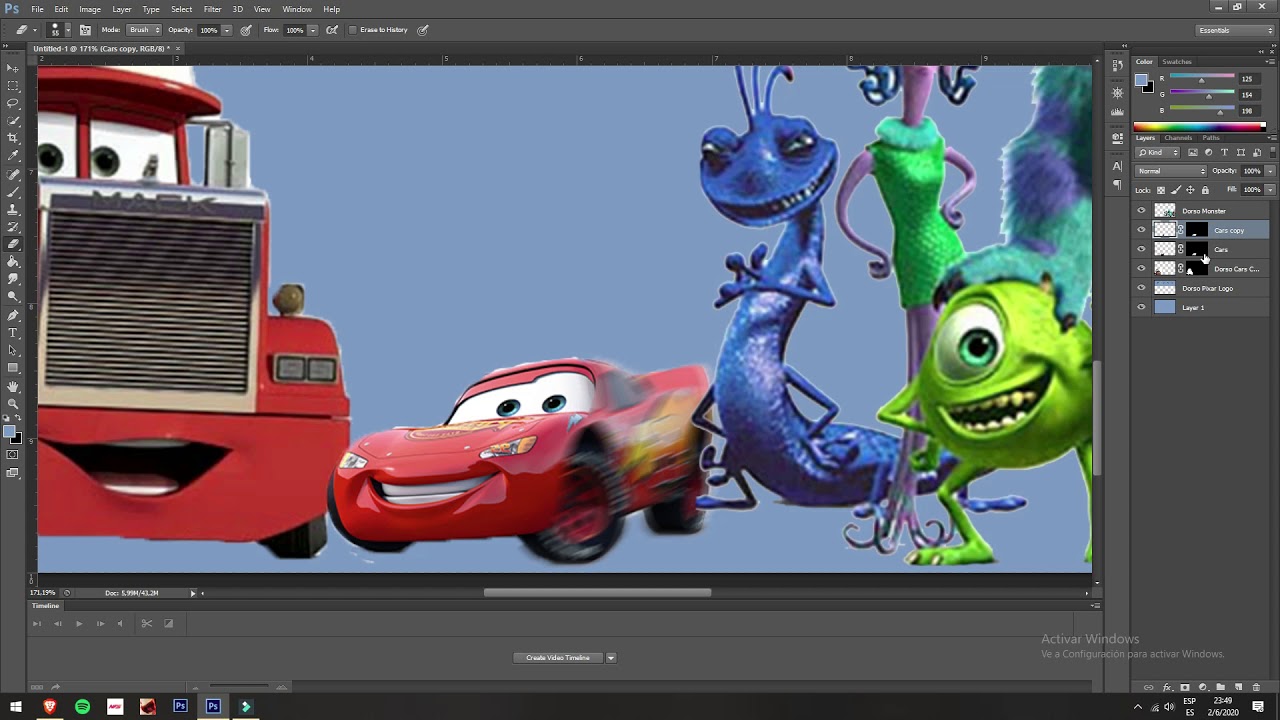
Task: Toggle visibility of Layer 1
Action: tap(1141, 308)
